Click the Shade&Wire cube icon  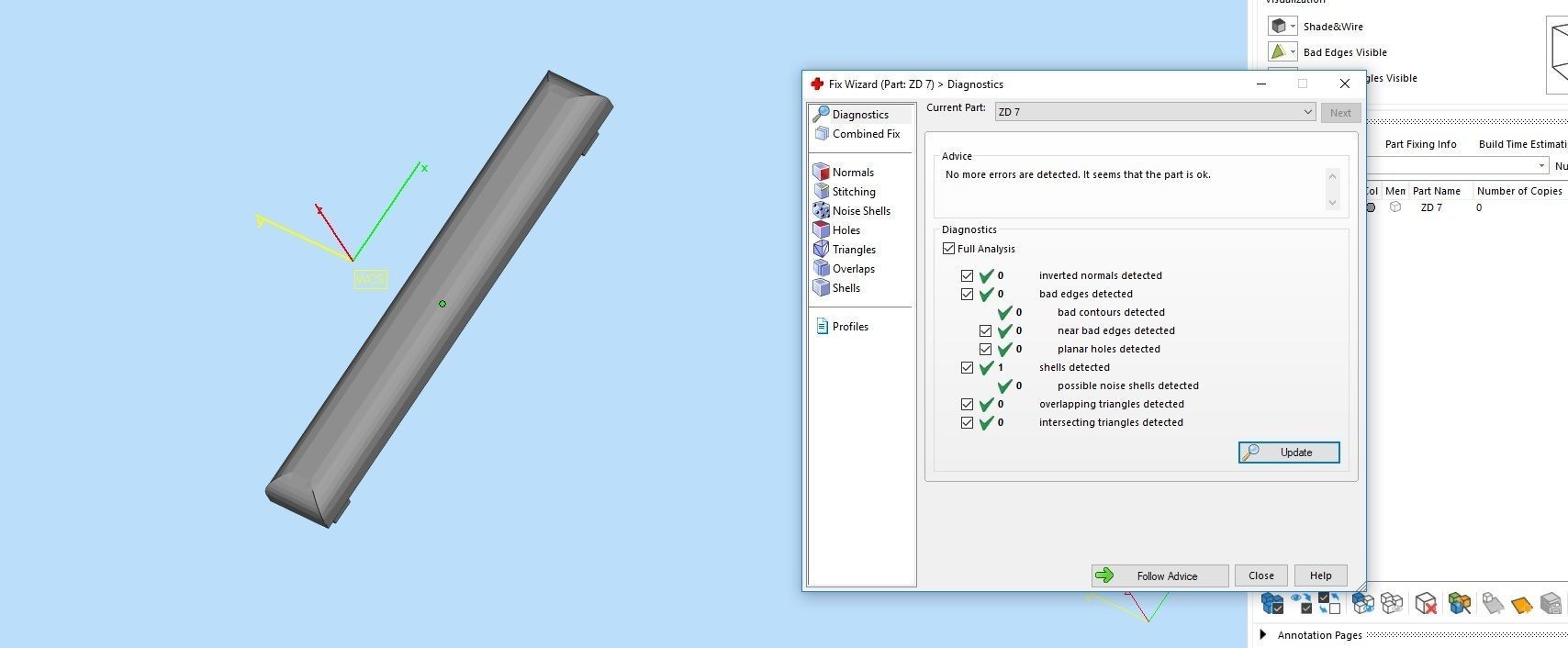click(x=1278, y=27)
